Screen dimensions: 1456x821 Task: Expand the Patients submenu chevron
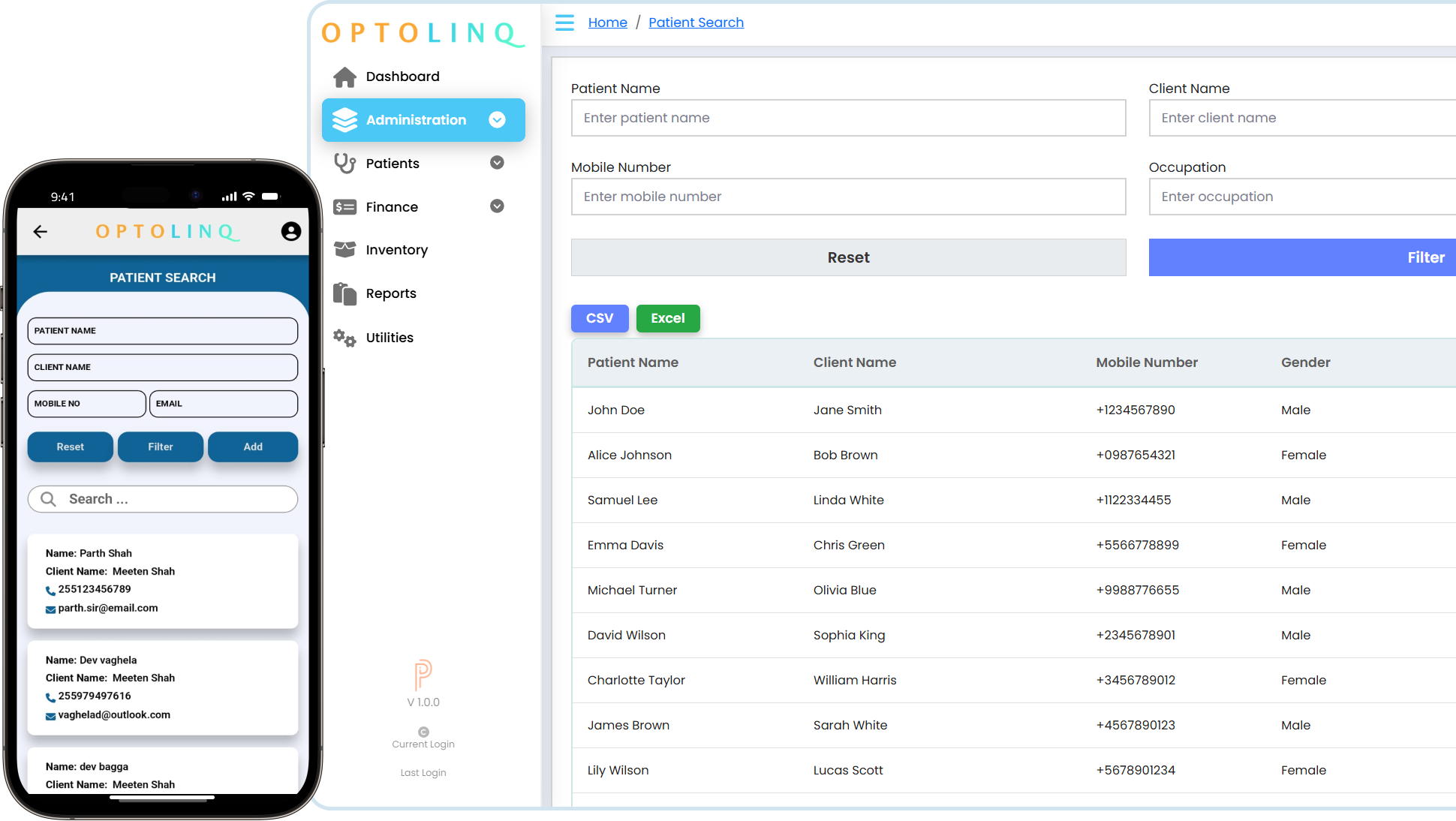tap(497, 163)
